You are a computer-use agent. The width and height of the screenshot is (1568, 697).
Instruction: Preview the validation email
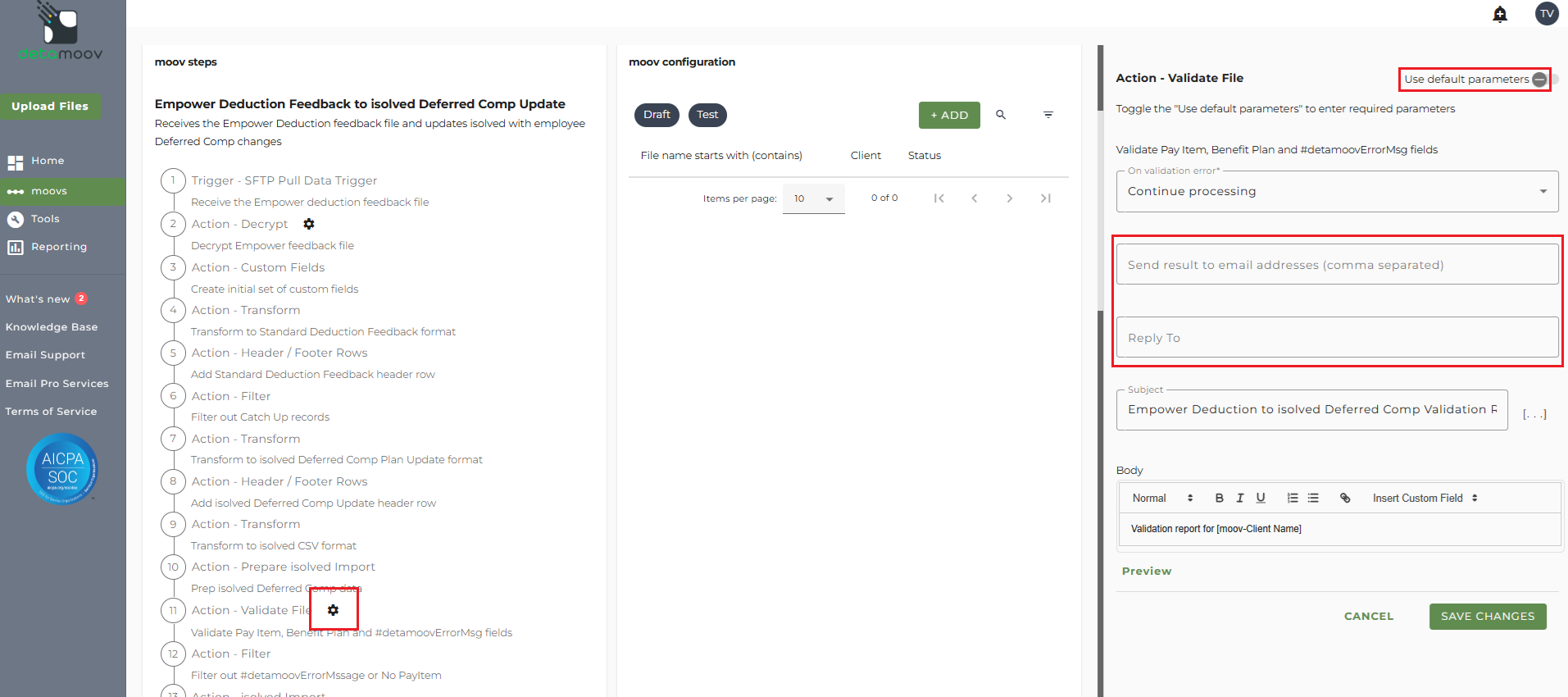(x=1147, y=572)
